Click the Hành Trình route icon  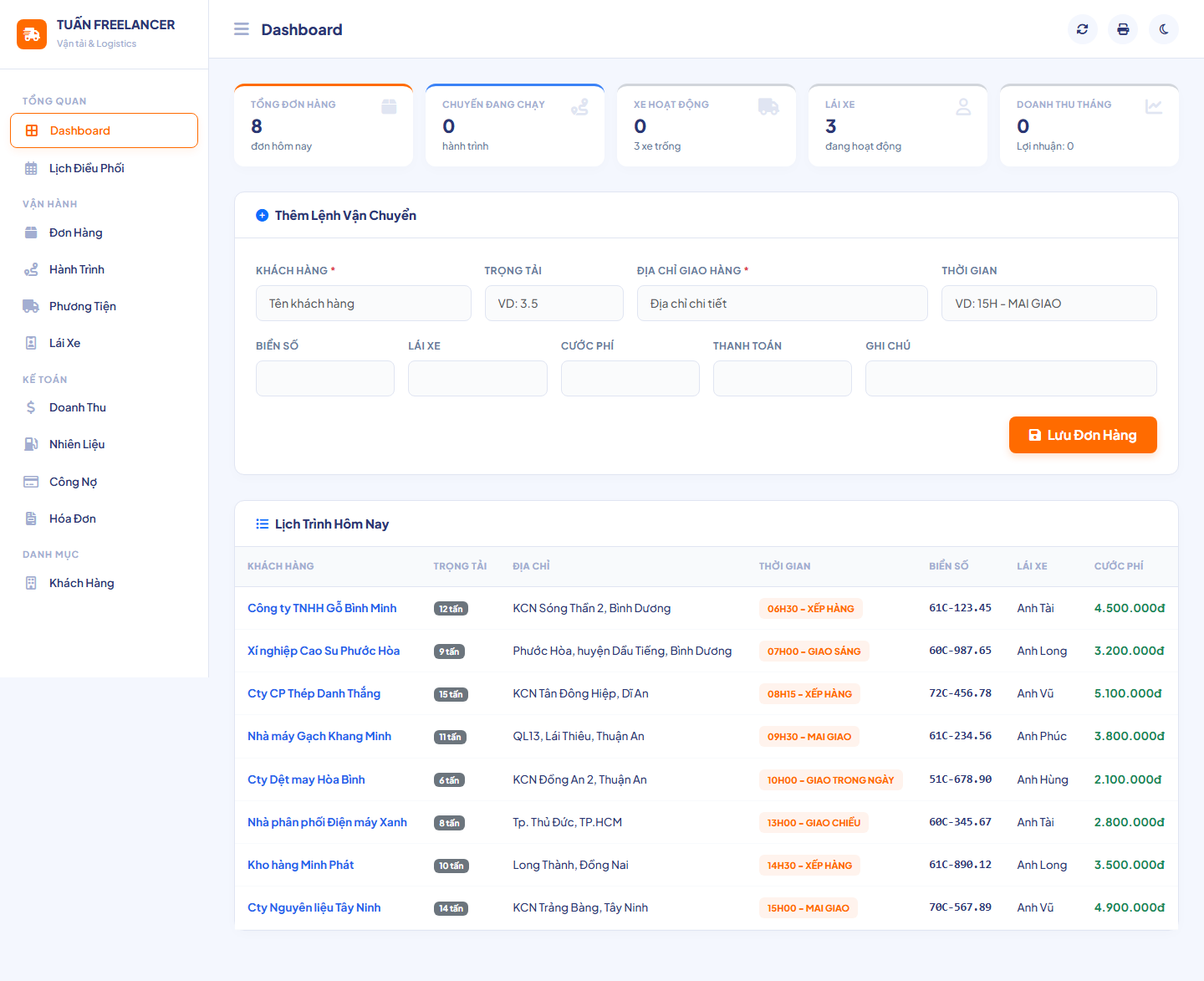31,269
